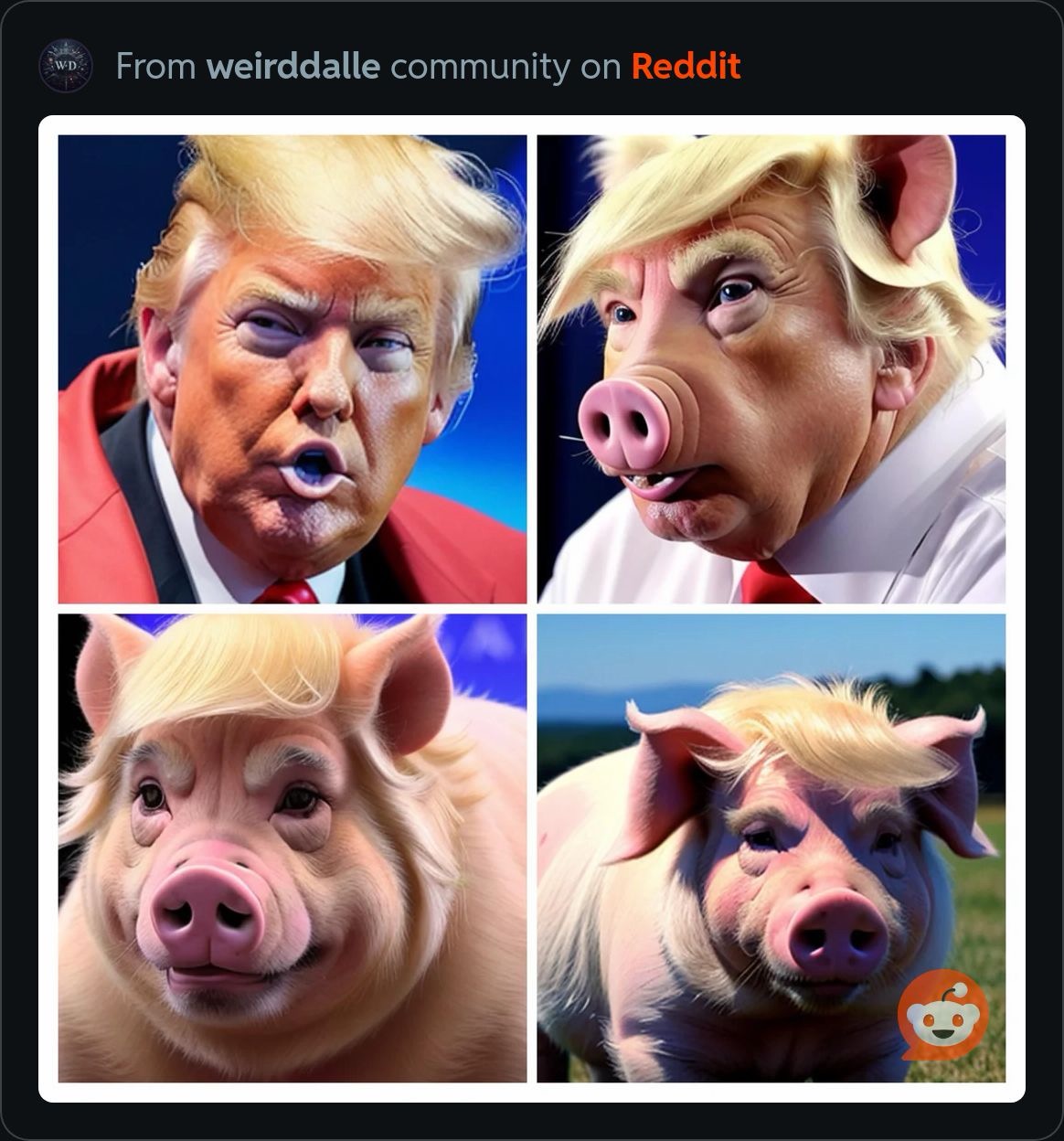View the bottom-left close-up pig image
This screenshot has width=1064, height=1141.
[x=293, y=848]
